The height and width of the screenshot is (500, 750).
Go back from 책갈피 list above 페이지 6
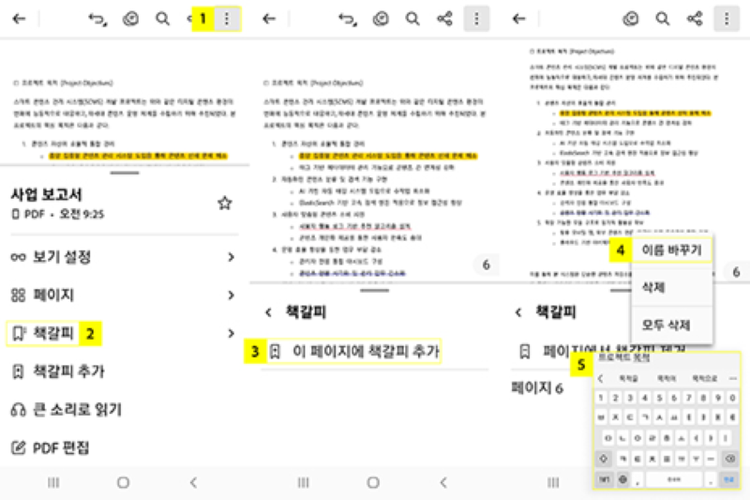(x=518, y=312)
